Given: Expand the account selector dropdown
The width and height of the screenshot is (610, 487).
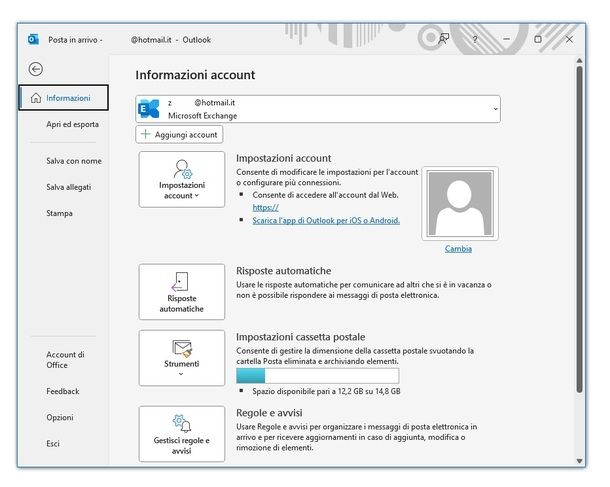Looking at the screenshot, I should 495,109.
